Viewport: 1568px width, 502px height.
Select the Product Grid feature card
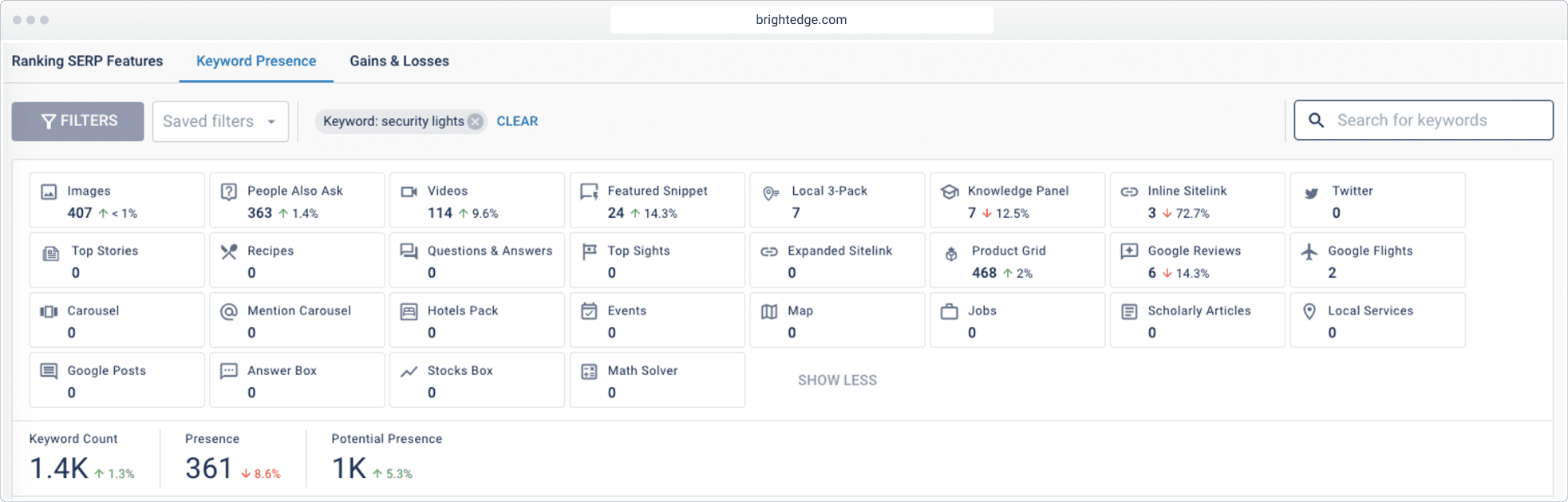coord(1017,261)
